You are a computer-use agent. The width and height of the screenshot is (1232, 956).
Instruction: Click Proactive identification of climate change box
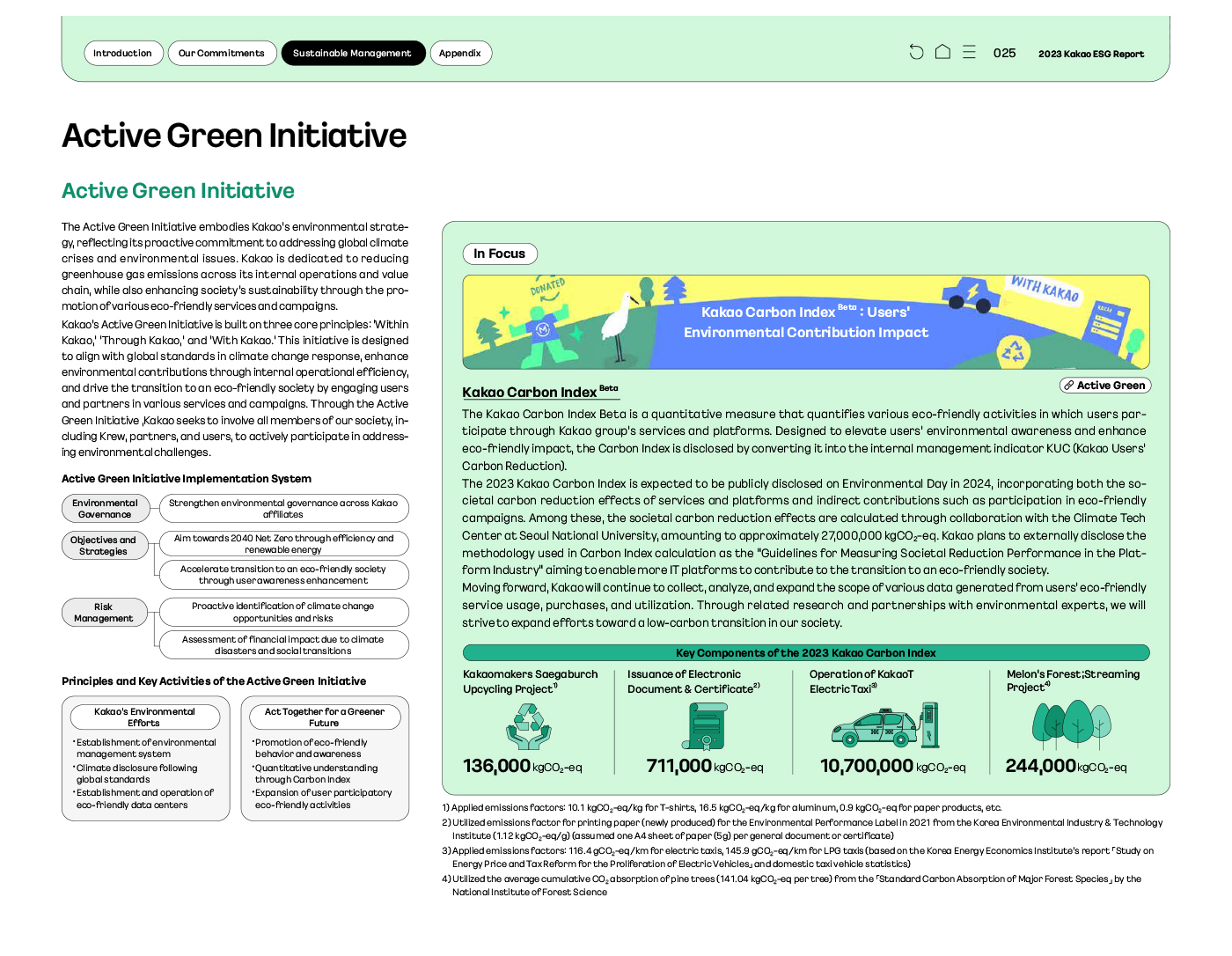[283, 613]
